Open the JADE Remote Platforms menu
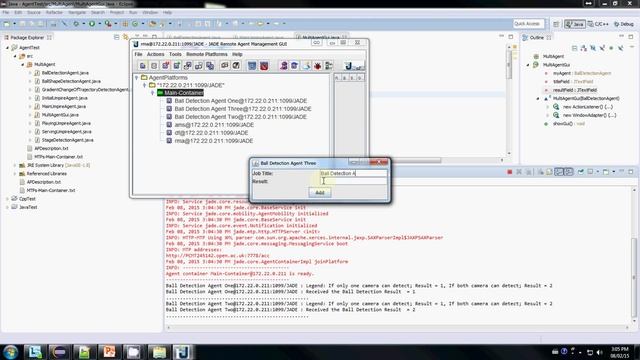This screenshot has height=360, width=640. tap(207, 54)
